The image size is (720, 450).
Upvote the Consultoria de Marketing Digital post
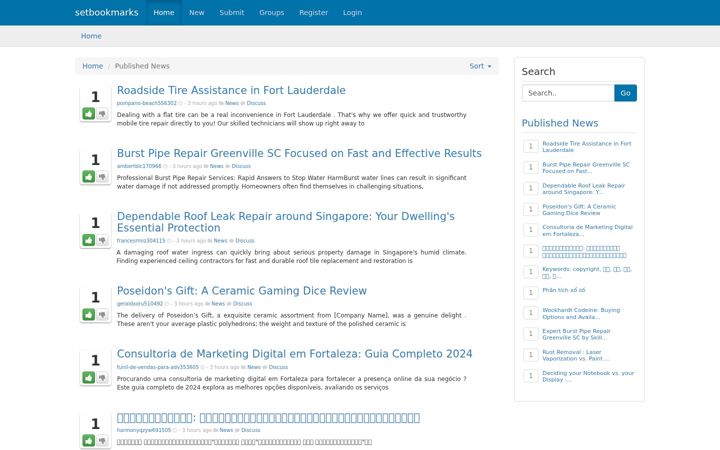click(89, 377)
